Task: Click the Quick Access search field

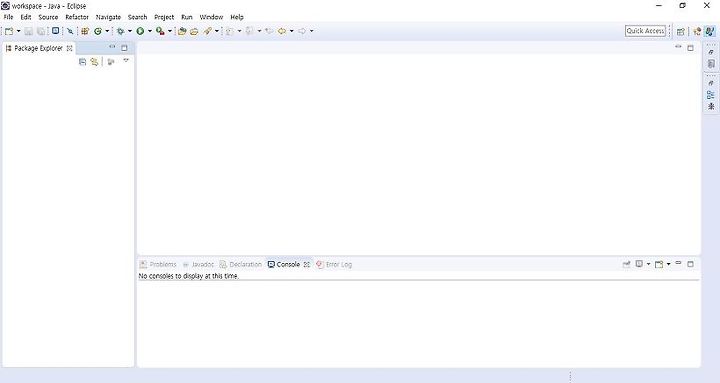Action: point(645,31)
